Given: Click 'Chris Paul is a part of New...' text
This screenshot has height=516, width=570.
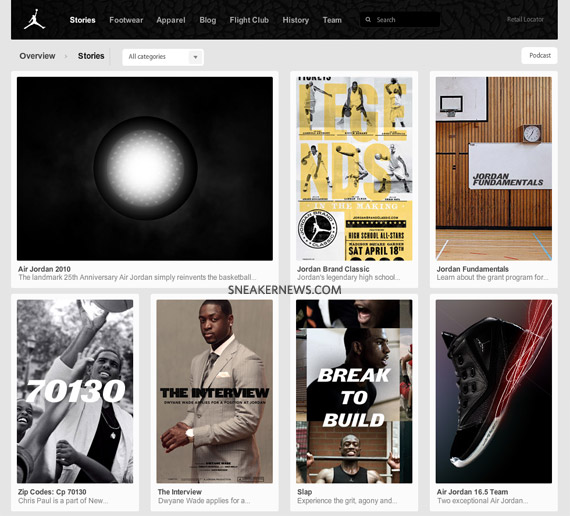Looking at the screenshot, I should coord(63,501).
